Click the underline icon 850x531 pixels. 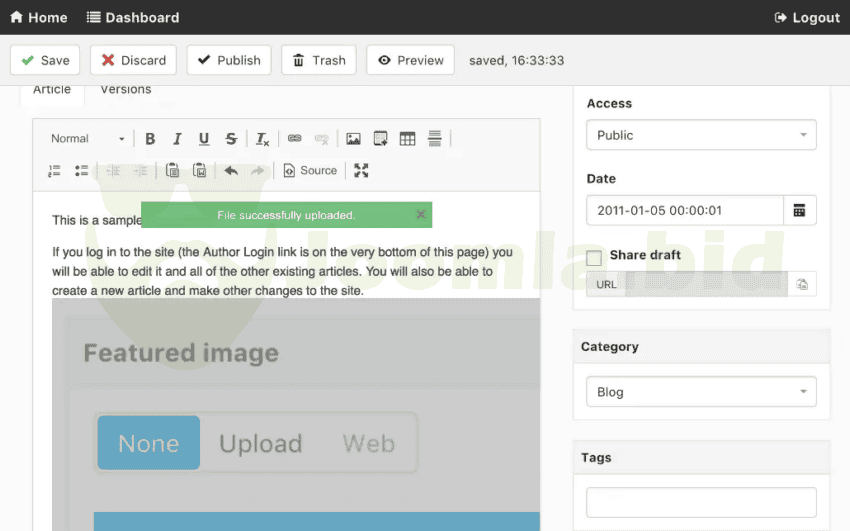204,139
